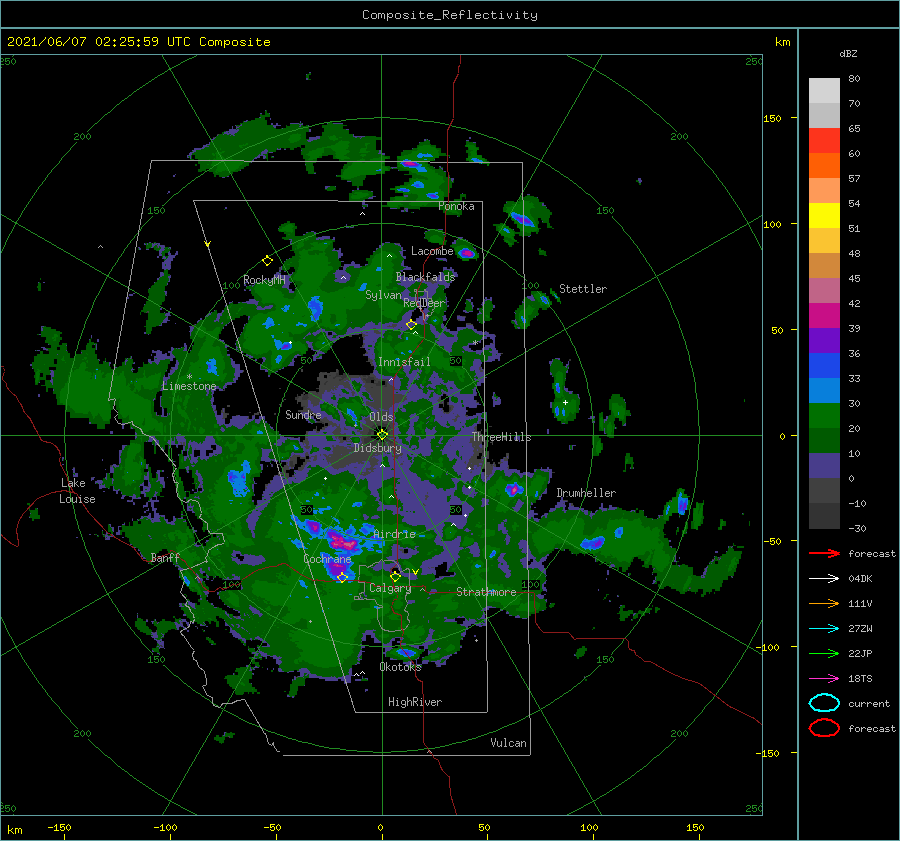Click the Sylvan label
The image size is (900, 841).
click(x=383, y=295)
